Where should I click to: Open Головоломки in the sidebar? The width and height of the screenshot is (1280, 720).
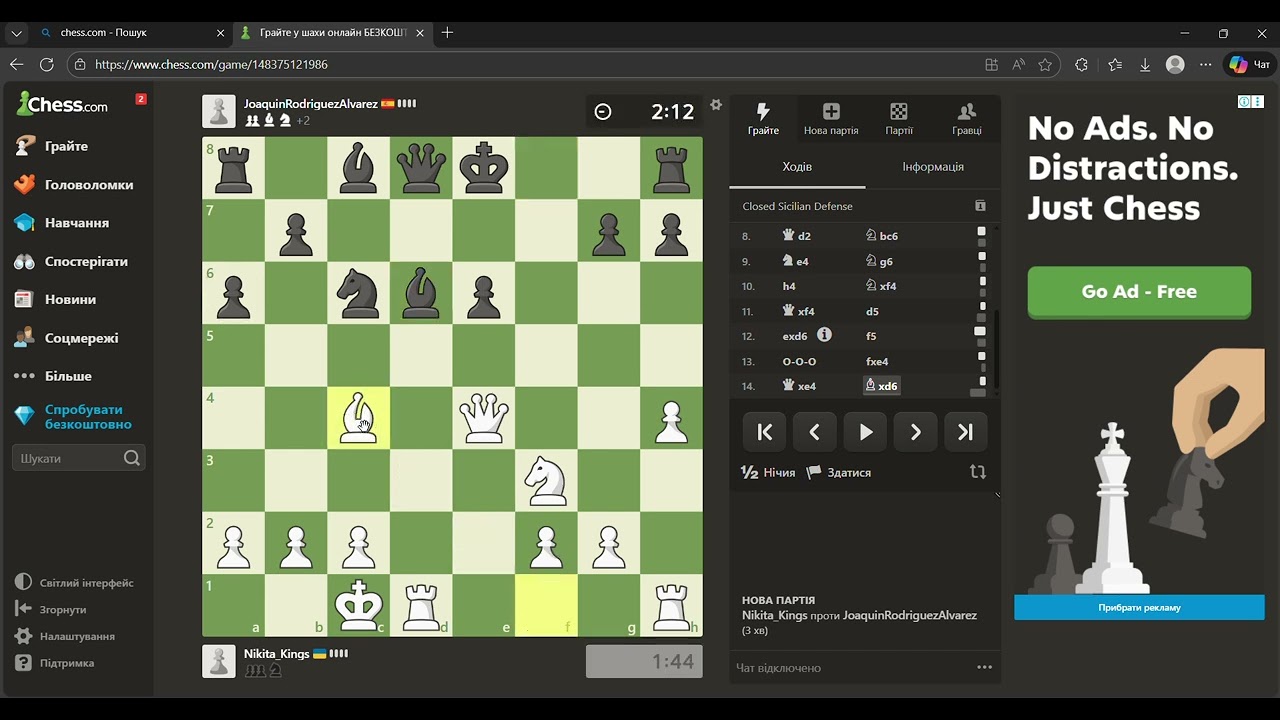(74, 185)
